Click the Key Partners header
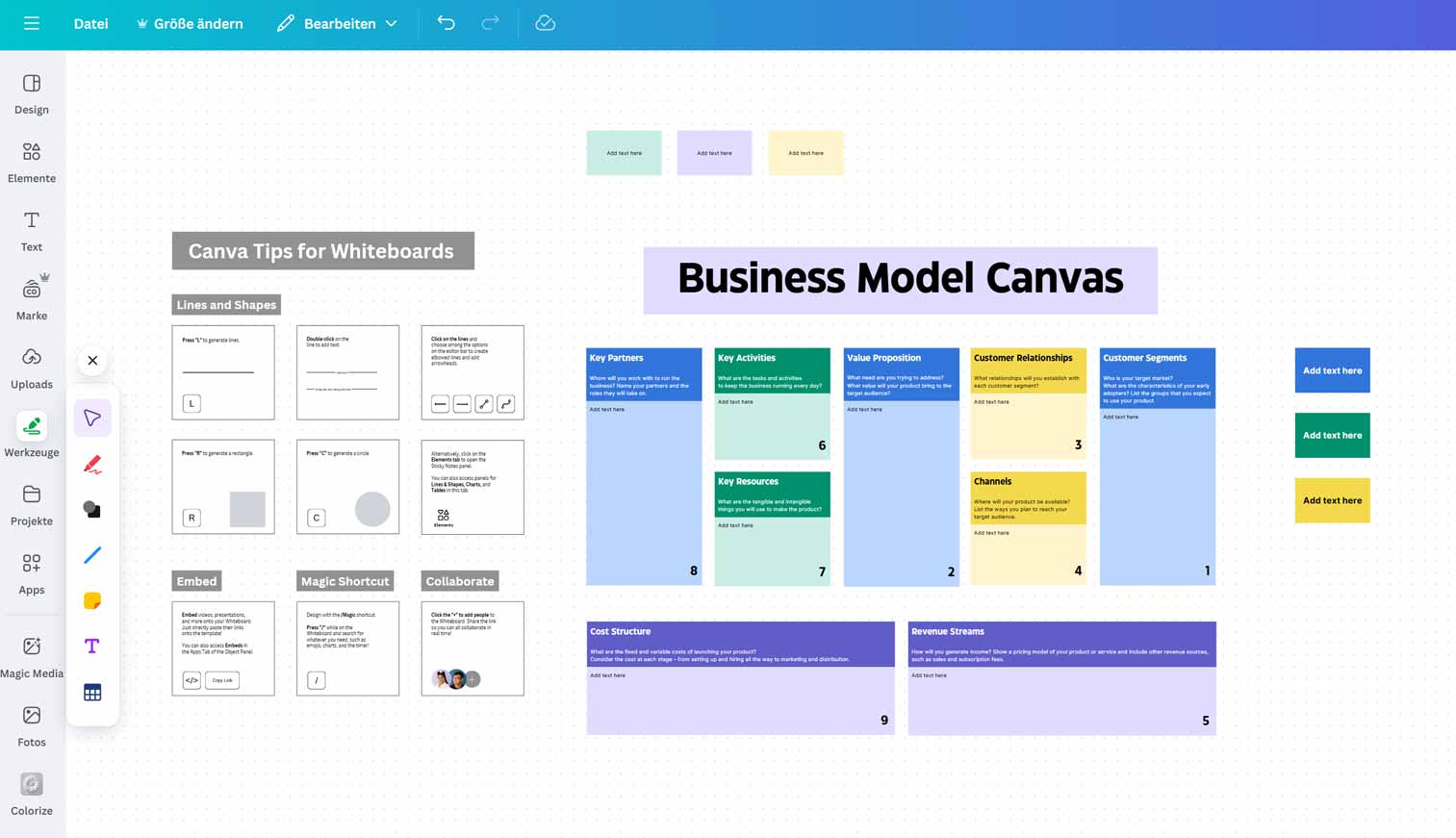The image size is (1456, 838). tap(616, 358)
